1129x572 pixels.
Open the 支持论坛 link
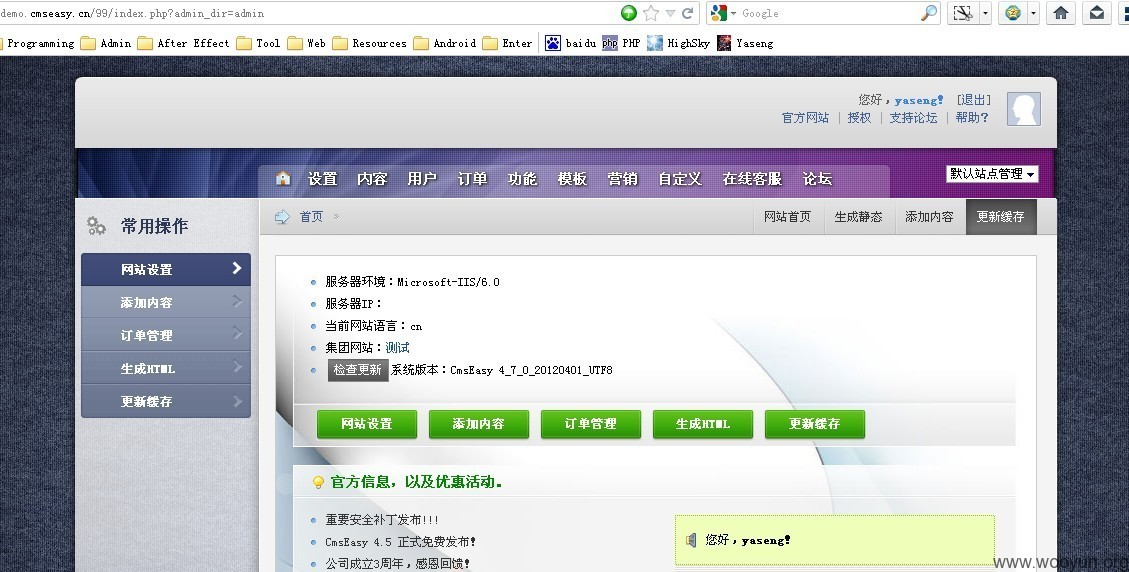[913, 117]
